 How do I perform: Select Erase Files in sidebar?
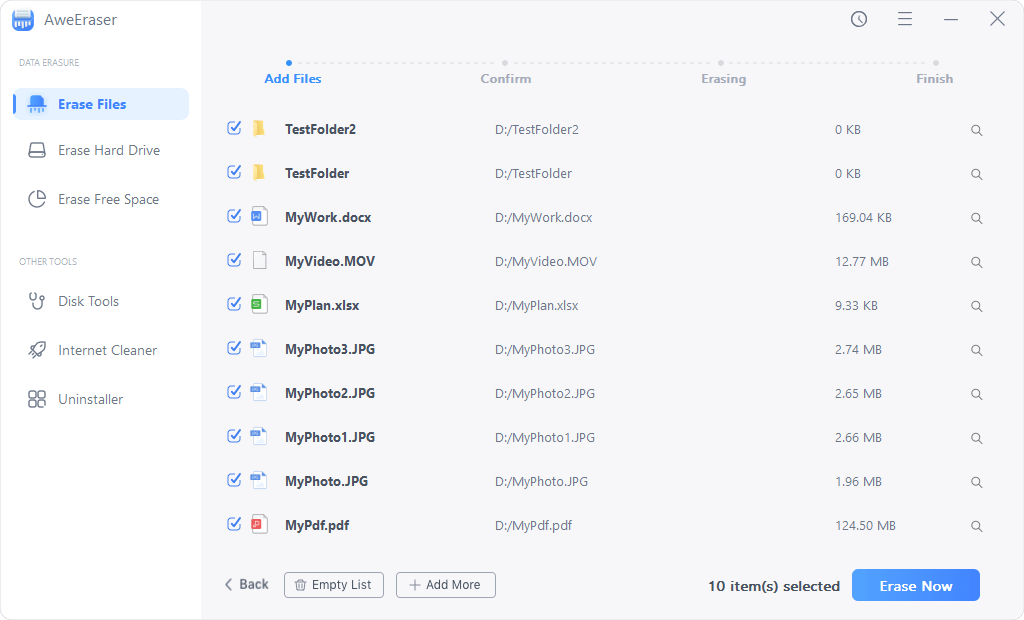click(x=101, y=104)
